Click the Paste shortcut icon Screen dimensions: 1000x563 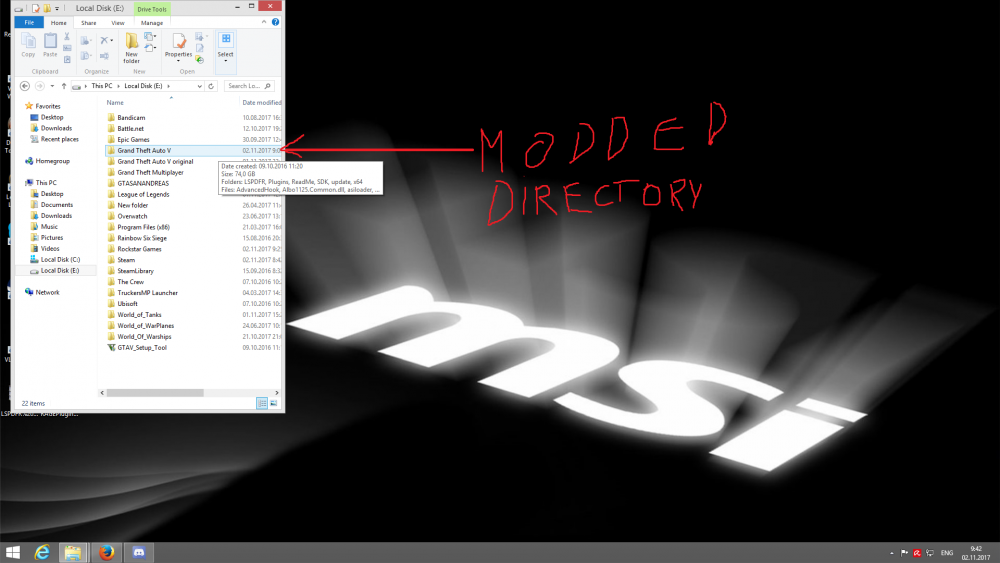[x=67, y=60]
